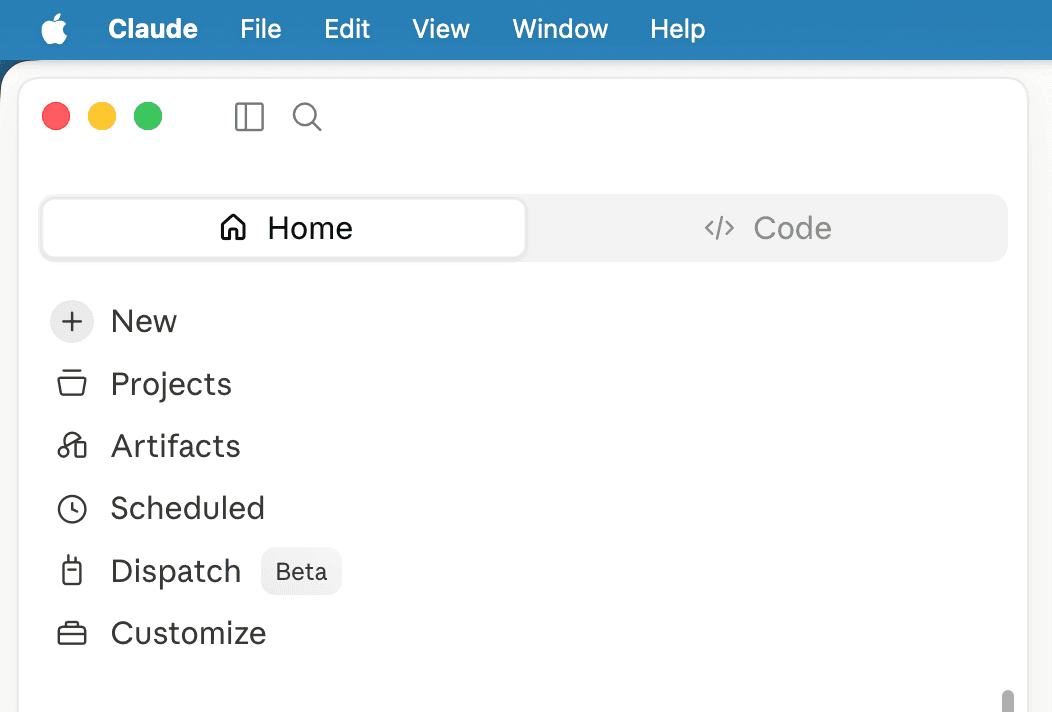Toggle the sidebar panel icon
This screenshot has height=712, width=1052.
(249, 117)
